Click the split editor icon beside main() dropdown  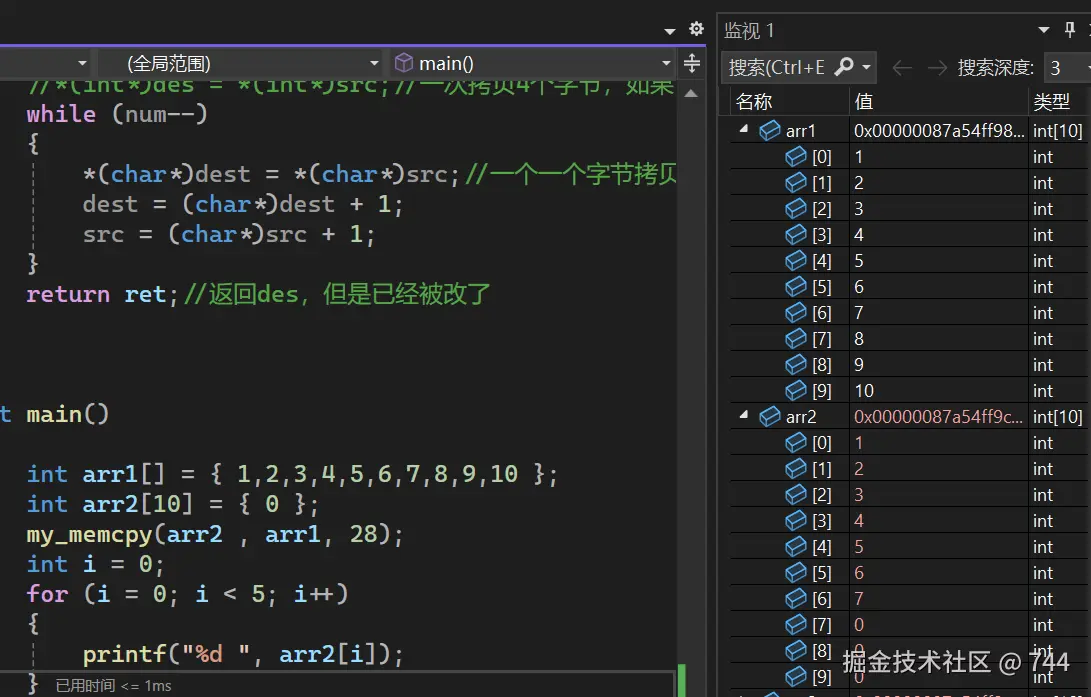point(690,63)
